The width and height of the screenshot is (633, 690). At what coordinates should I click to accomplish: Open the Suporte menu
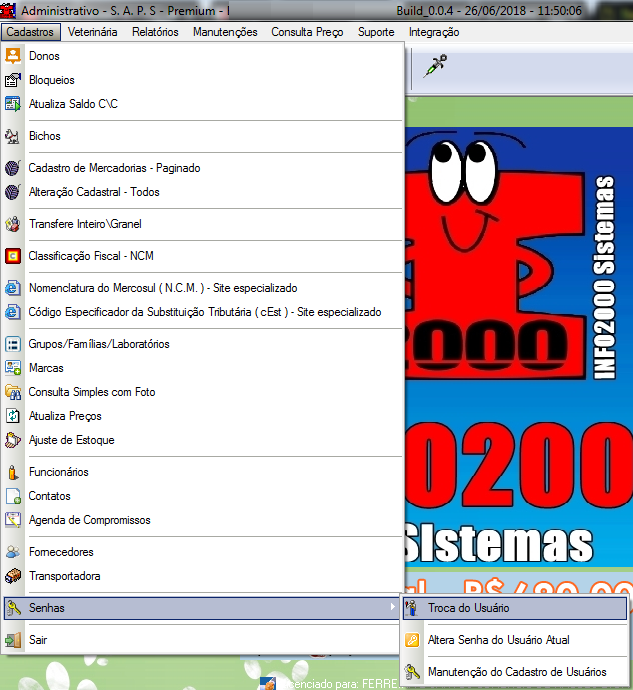(x=376, y=32)
